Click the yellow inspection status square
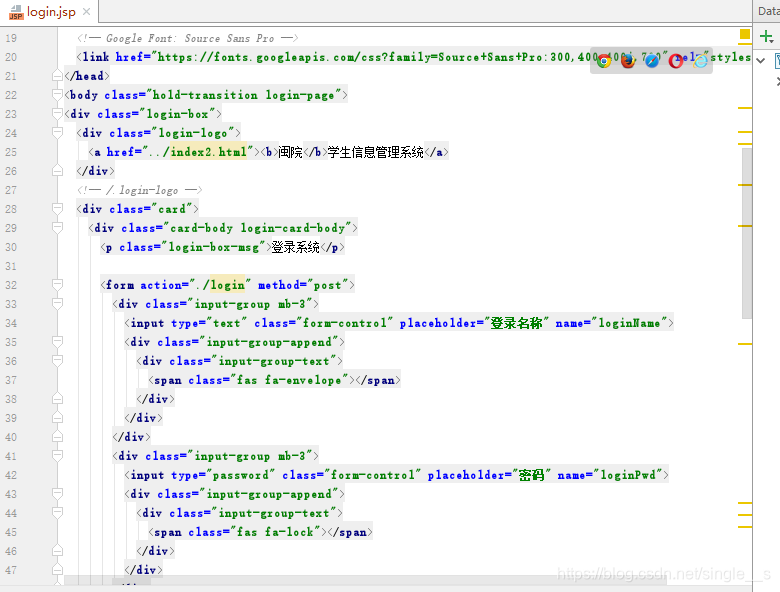 coord(745,34)
